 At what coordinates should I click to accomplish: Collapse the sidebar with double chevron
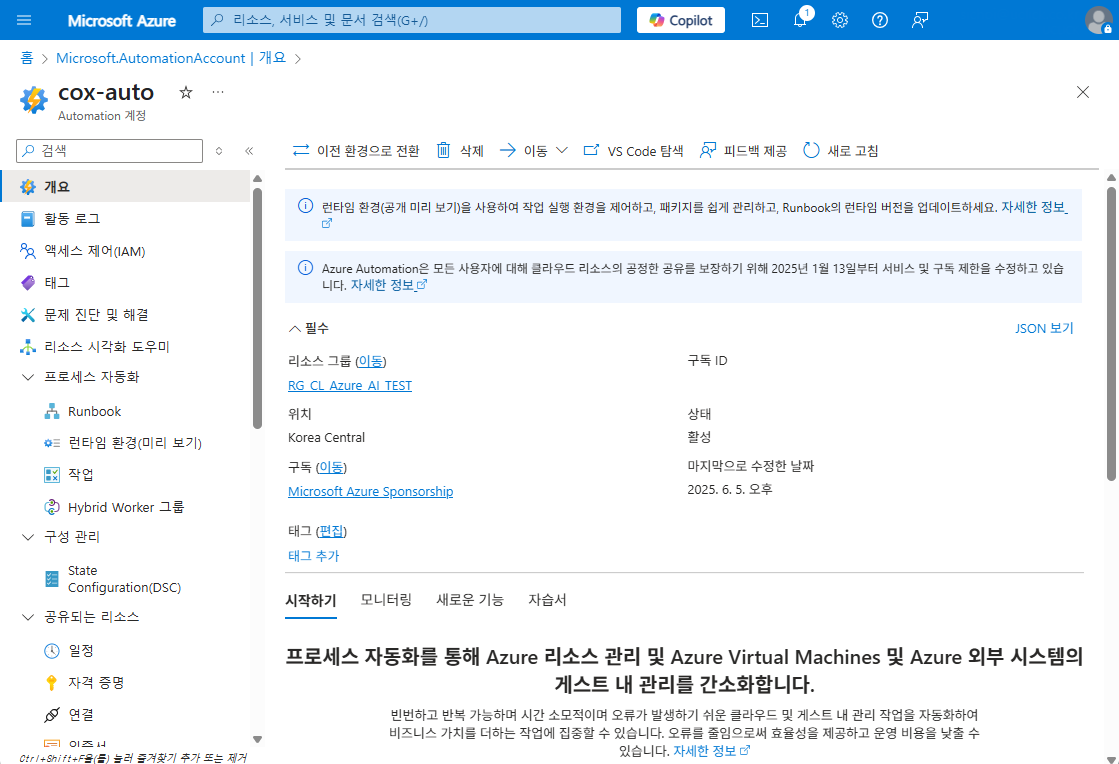pyautogui.click(x=249, y=151)
